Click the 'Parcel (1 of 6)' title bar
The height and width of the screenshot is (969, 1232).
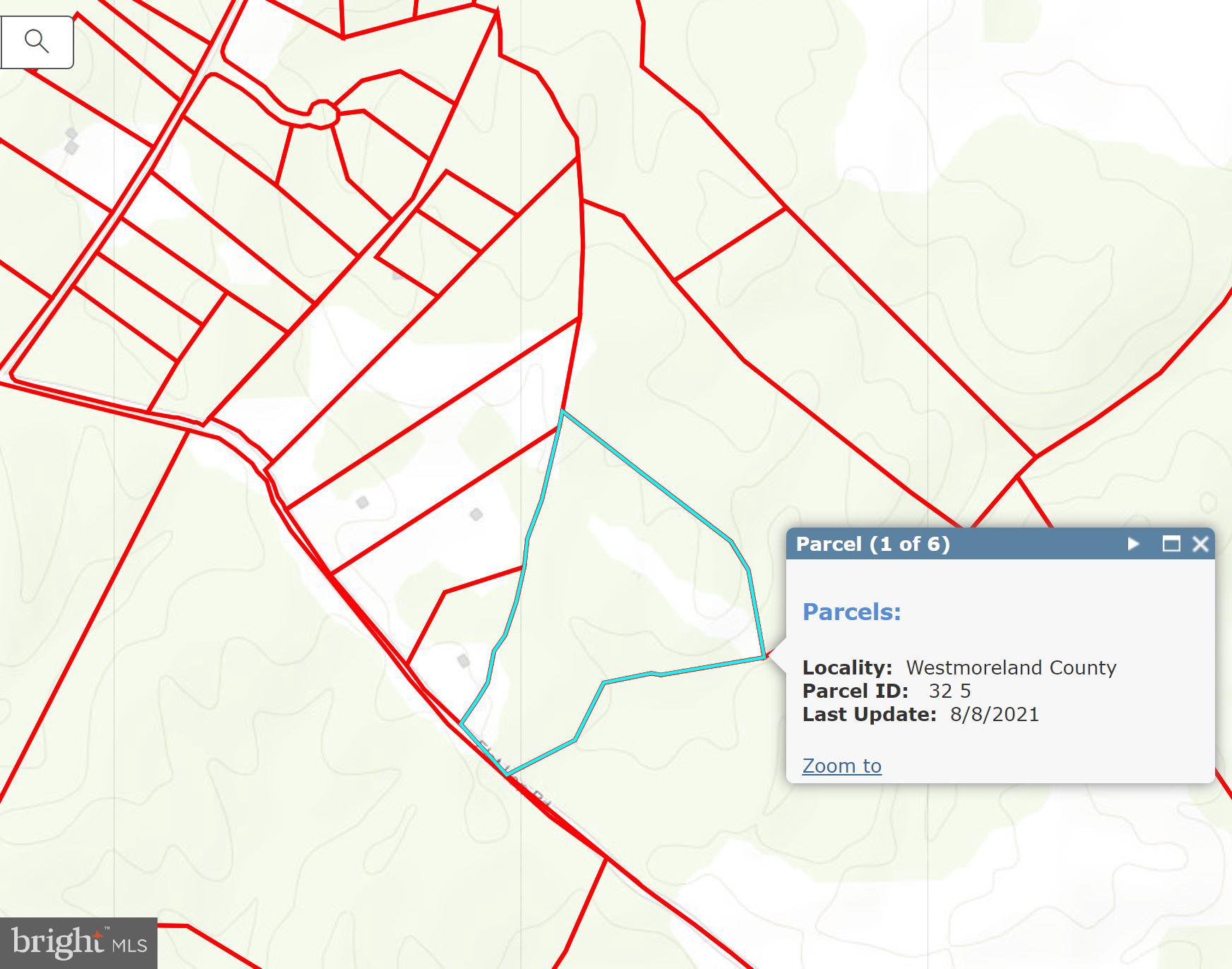point(873,544)
